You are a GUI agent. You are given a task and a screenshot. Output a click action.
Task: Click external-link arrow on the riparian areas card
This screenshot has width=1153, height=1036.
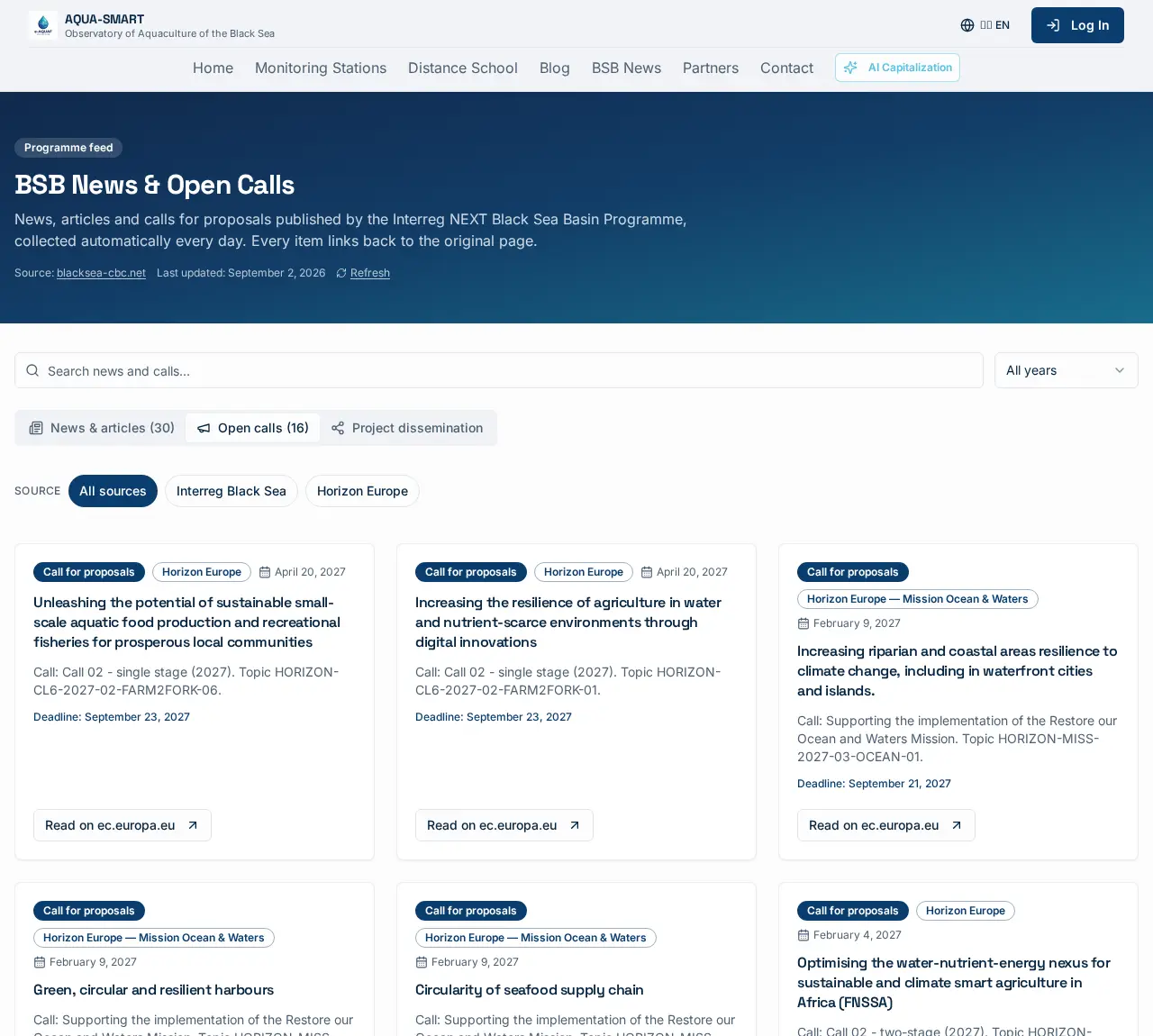[x=957, y=825]
